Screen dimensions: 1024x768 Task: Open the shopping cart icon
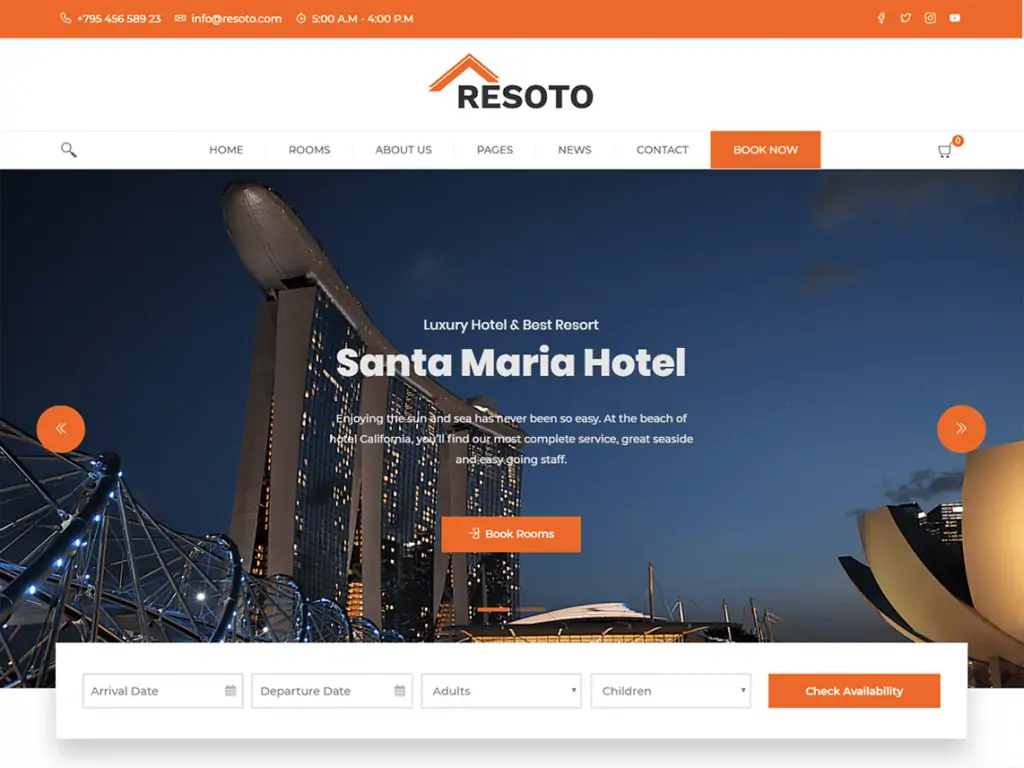[945, 151]
